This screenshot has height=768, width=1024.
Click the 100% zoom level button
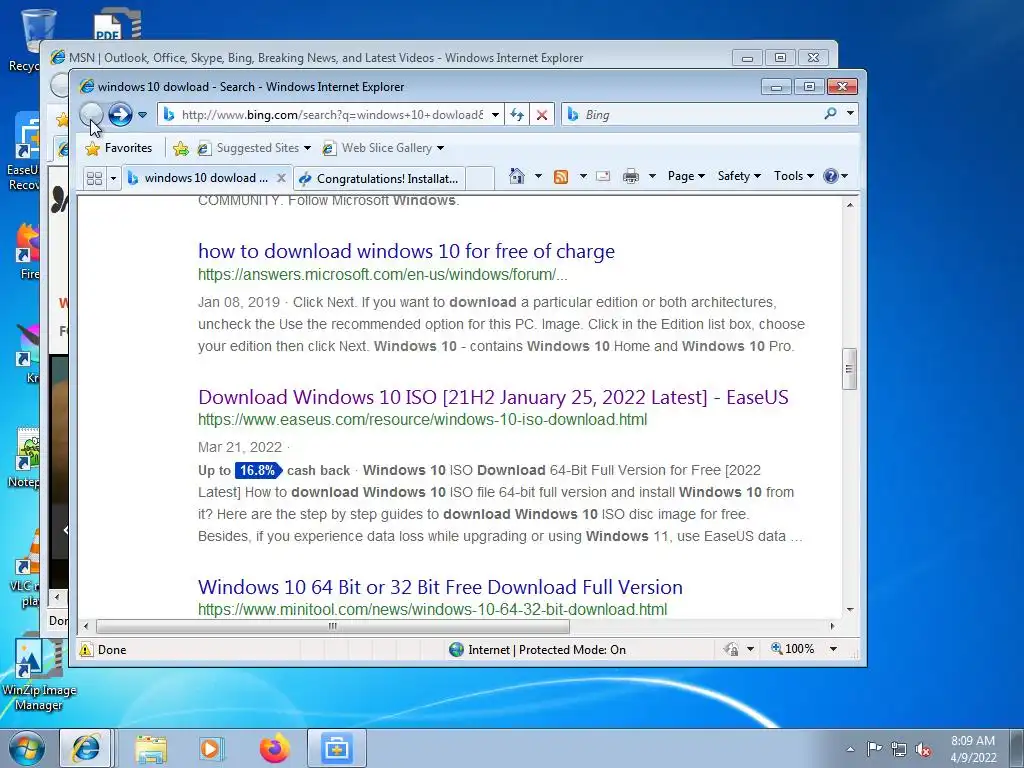pos(792,649)
